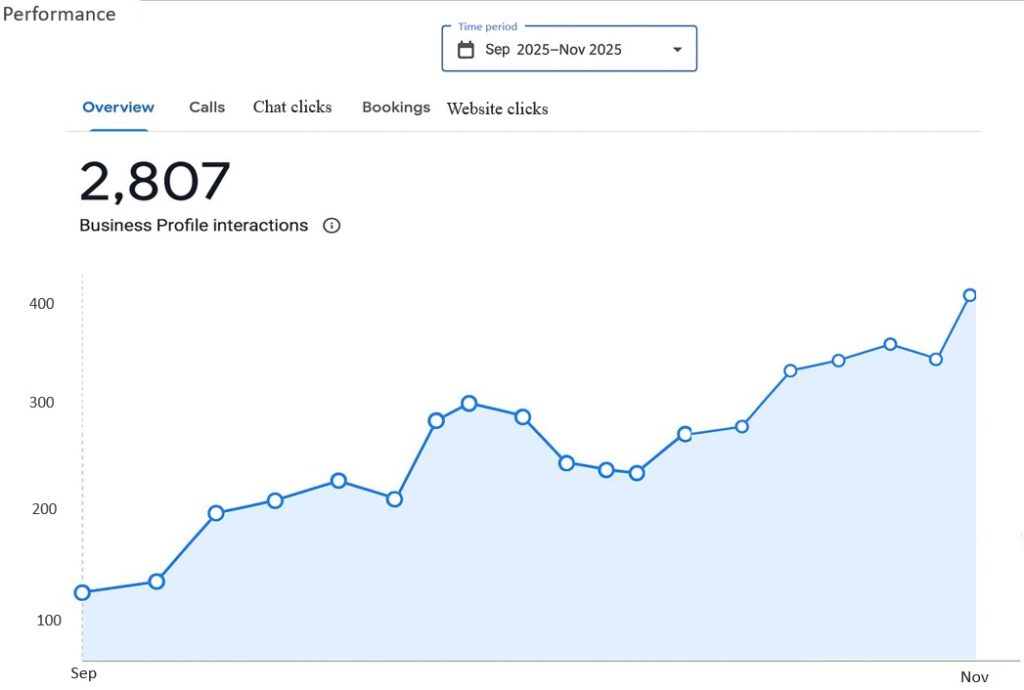Expand the Time period dropdown arrow

pyautogui.click(x=677, y=50)
